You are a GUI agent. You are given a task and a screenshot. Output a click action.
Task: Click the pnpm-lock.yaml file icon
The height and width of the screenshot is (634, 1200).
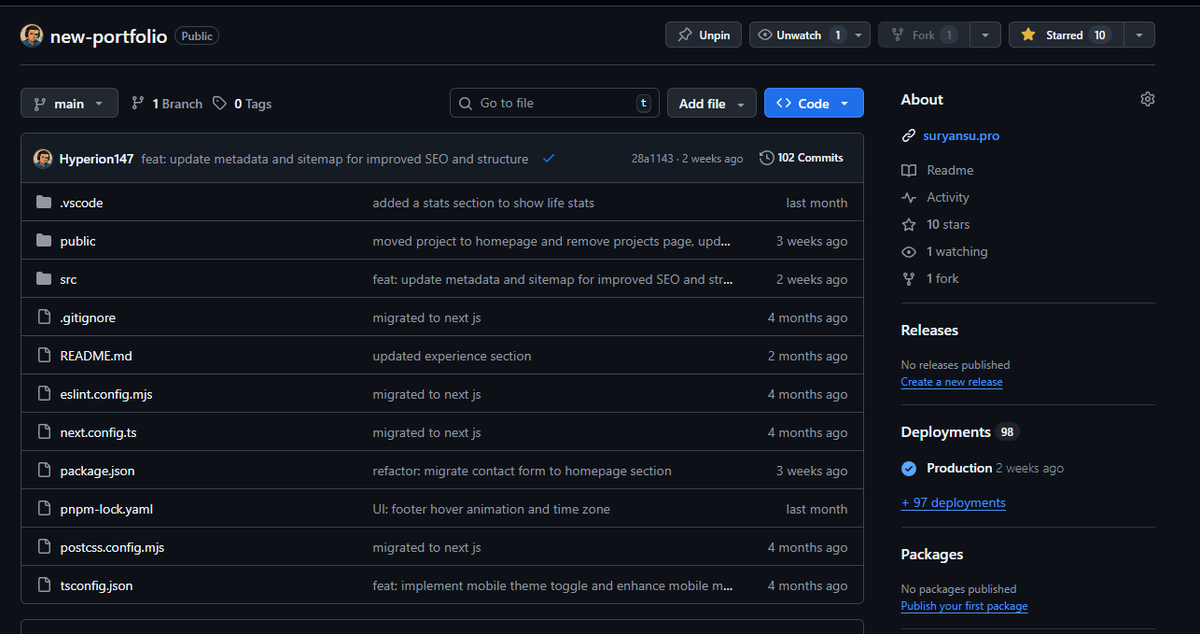(x=43, y=509)
